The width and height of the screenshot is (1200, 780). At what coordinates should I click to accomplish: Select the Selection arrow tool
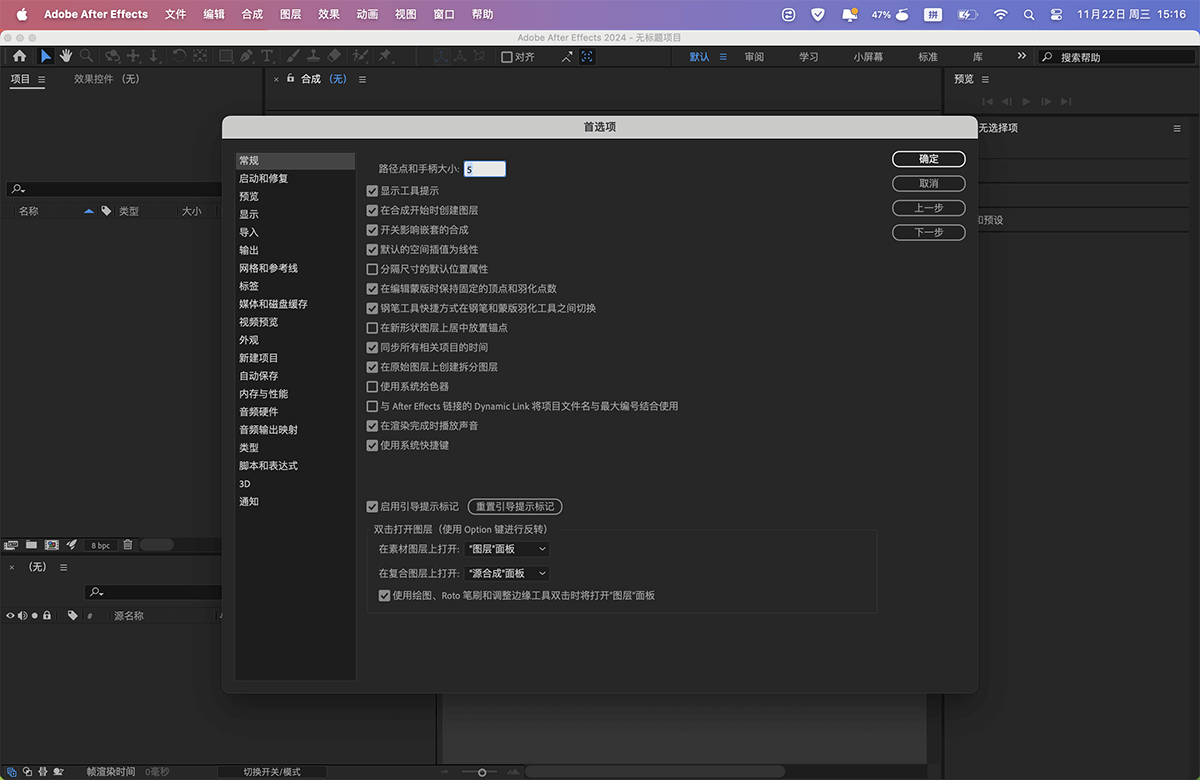[46, 57]
